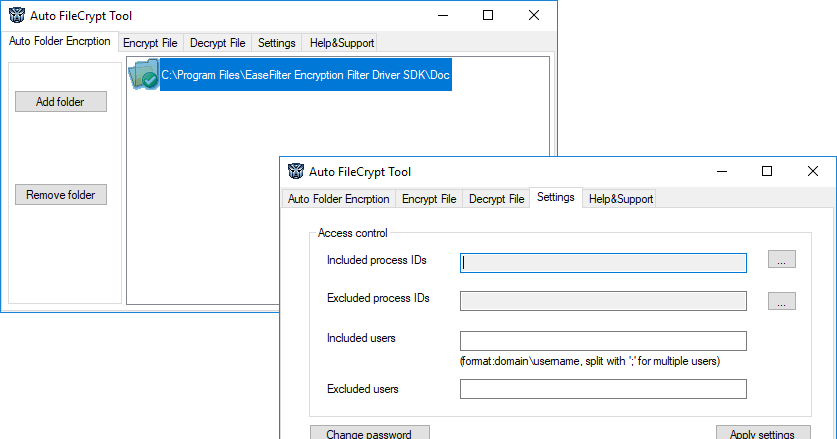The height and width of the screenshot is (439, 837).
Task: Switch to Decrypt File tab in back window
Action: pos(218,43)
